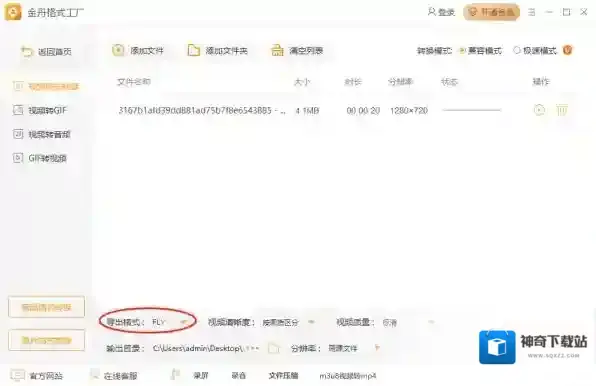Image resolution: width=596 pixels, height=386 pixels.
Task: Open the 视频质量 dropdown
Action: point(408,323)
